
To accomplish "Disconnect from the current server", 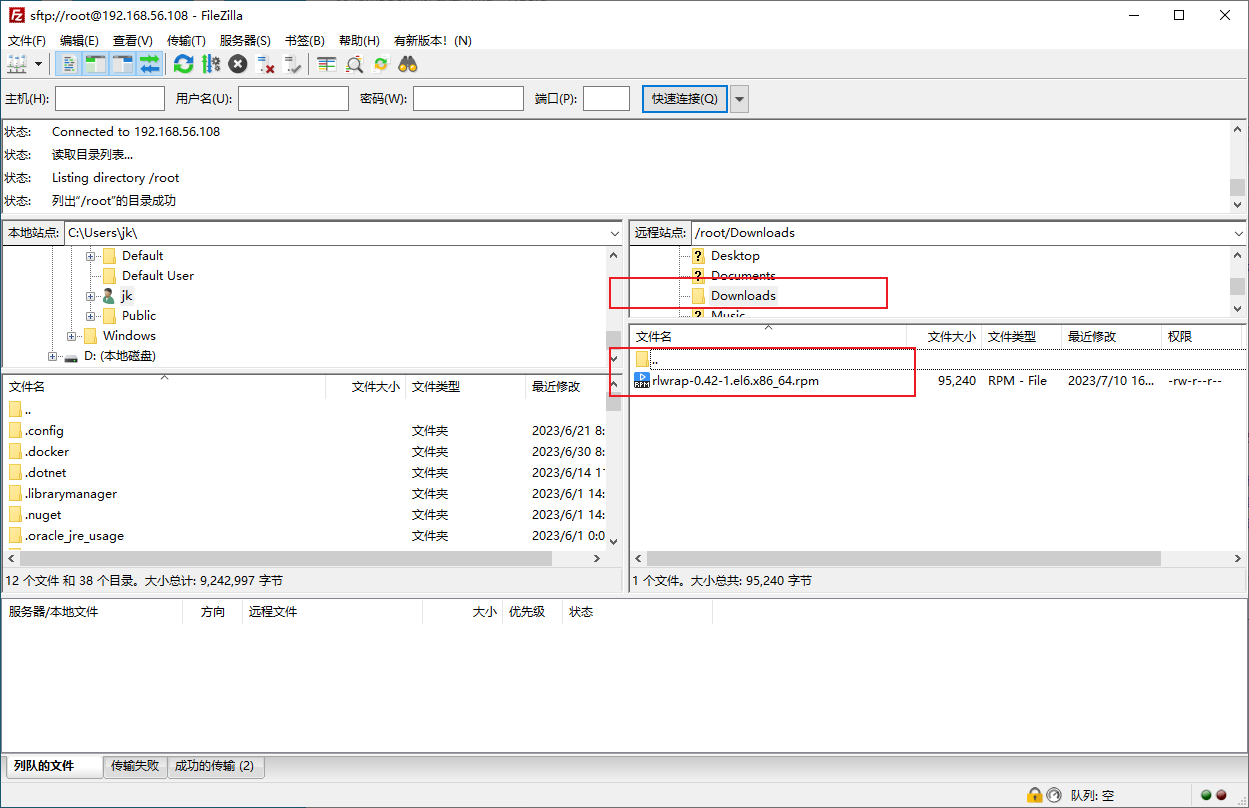I will 266,64.
